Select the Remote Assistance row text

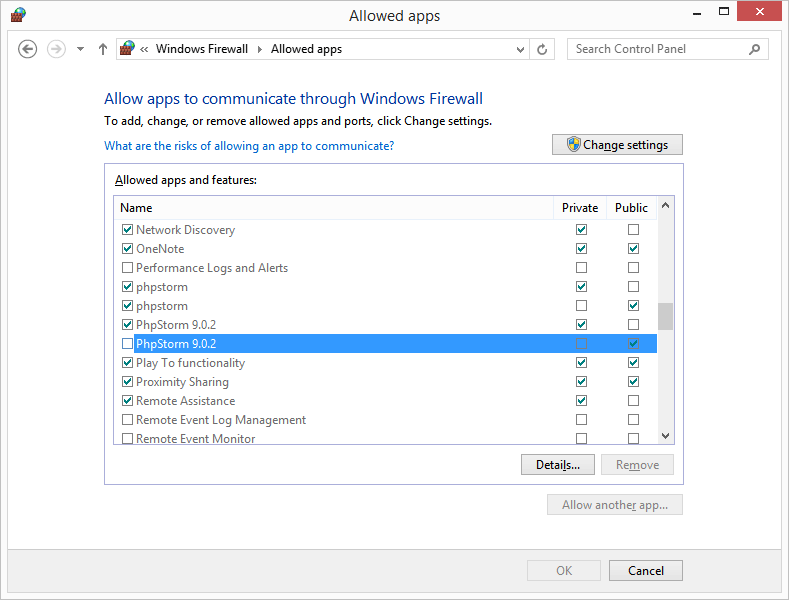coord(185,401)
